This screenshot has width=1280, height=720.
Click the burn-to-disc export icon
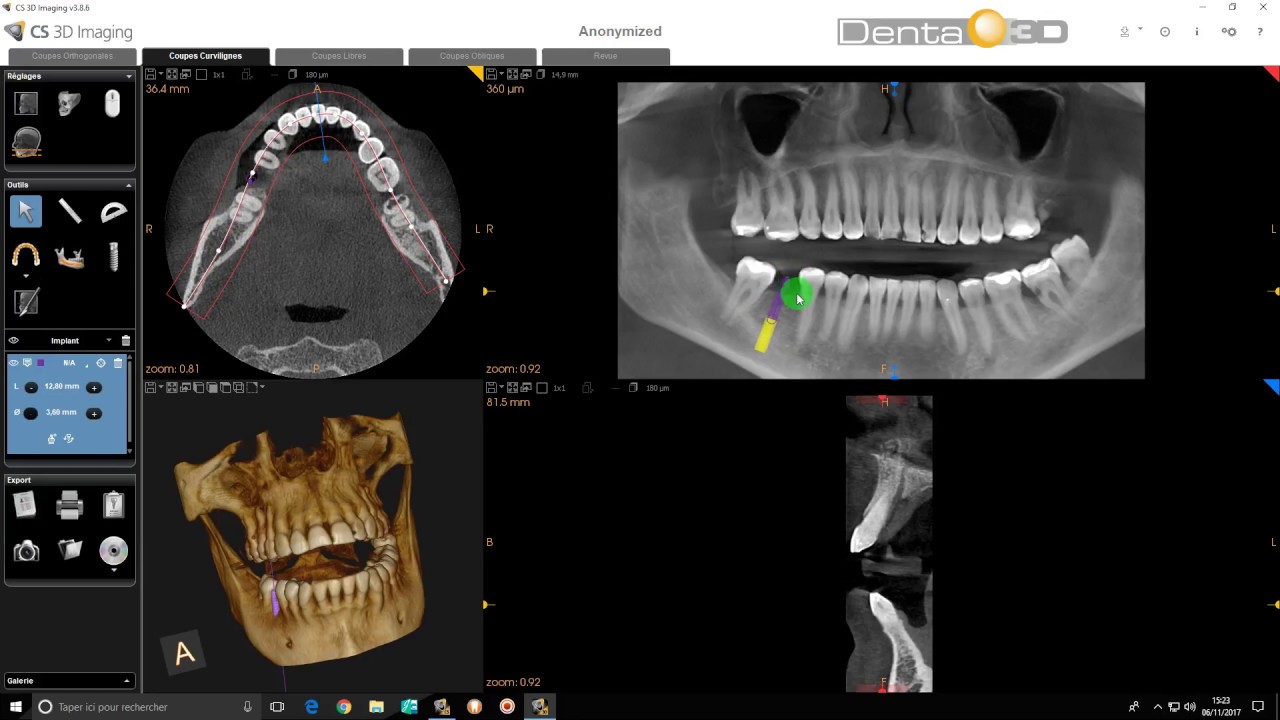(114, 550)
